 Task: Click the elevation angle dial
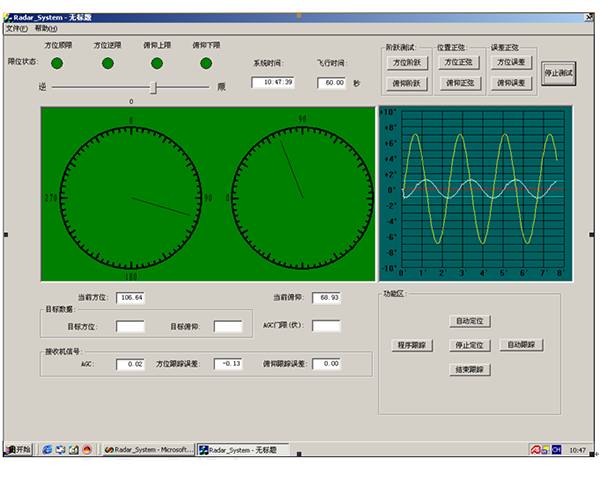point(303,198)
